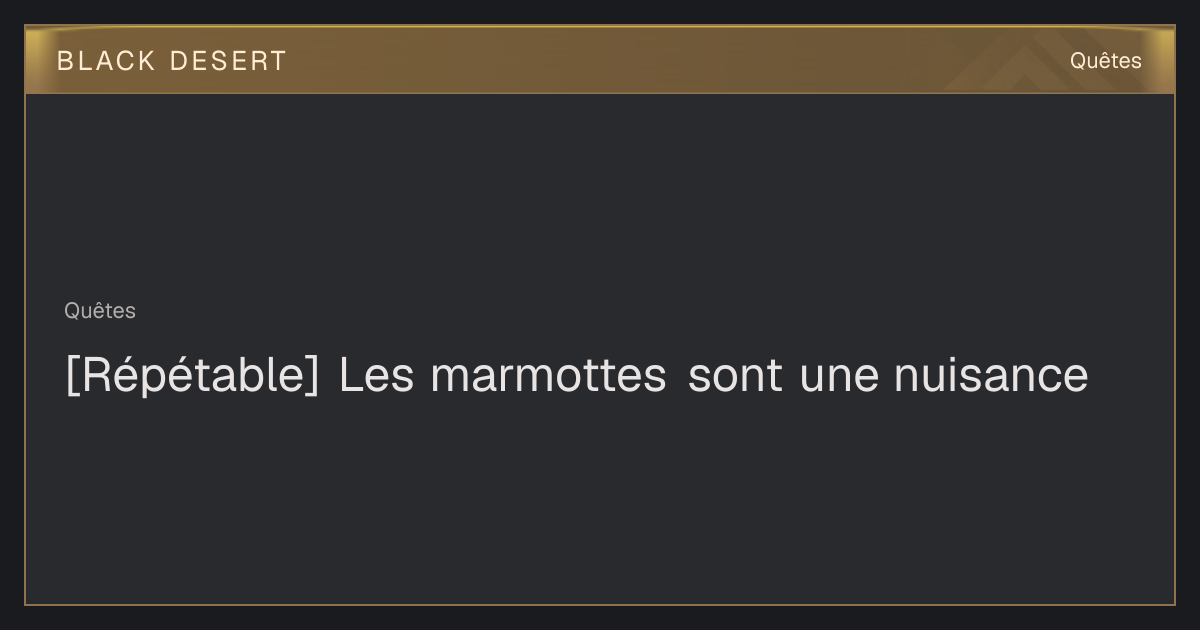Screen dimensions: 1200x630
Task: Click the gold highlight at header's left edge
Action: tap(34, 60)
